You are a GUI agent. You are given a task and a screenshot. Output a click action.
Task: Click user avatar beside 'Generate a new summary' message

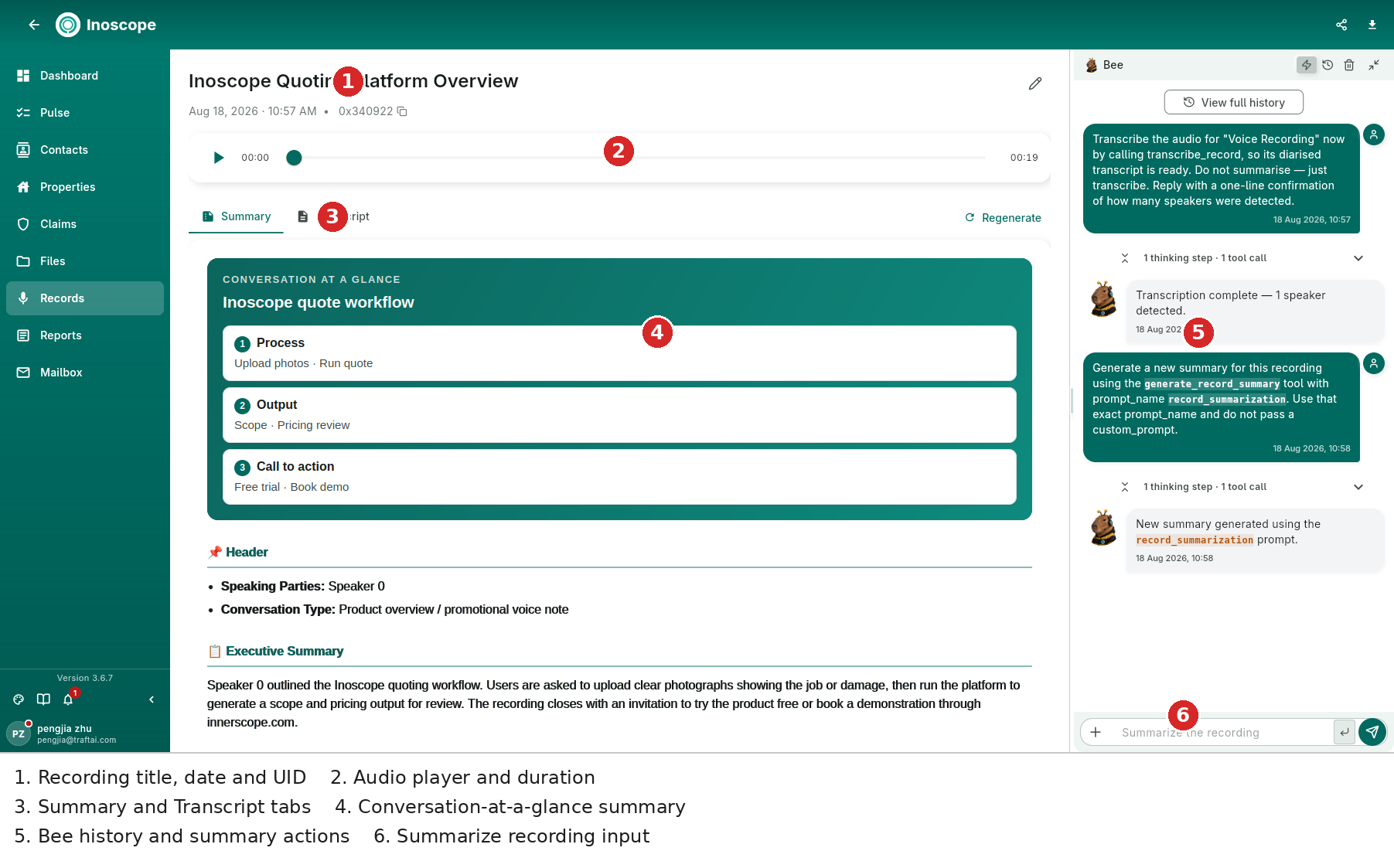tap(1374, 363)
